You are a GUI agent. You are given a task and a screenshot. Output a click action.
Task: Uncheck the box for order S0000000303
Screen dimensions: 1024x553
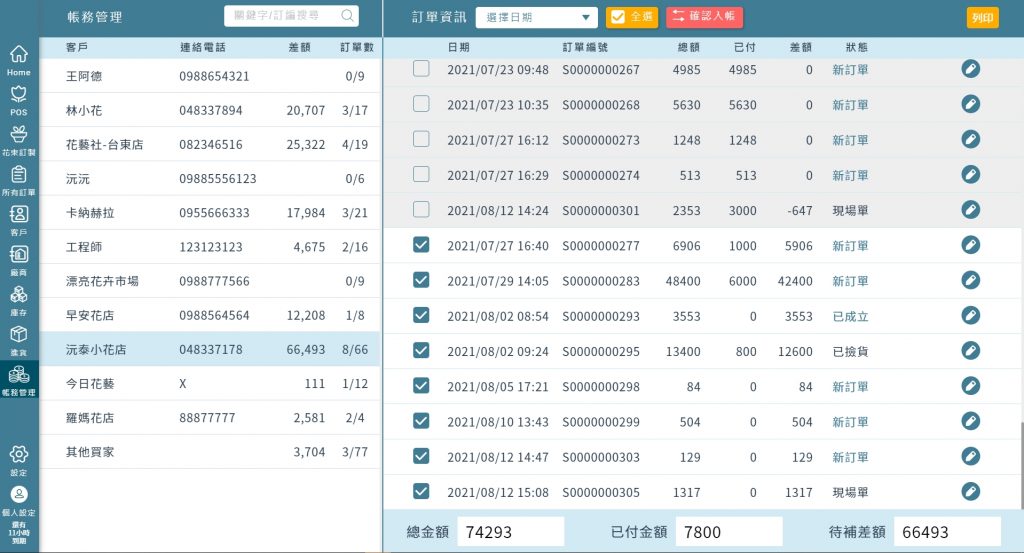(421, 456)
